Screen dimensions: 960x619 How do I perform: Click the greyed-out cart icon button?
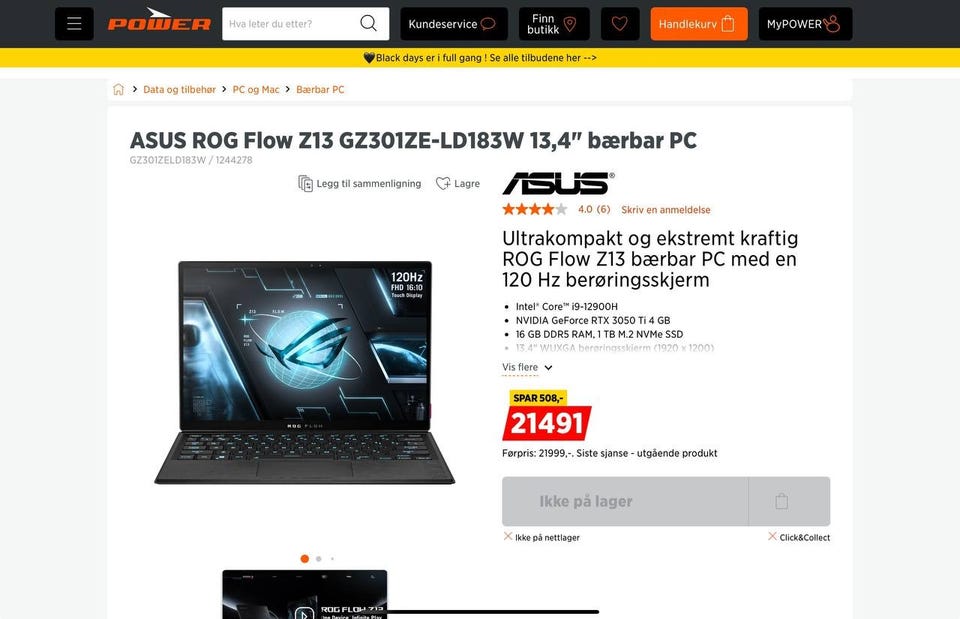pos(789,501)
